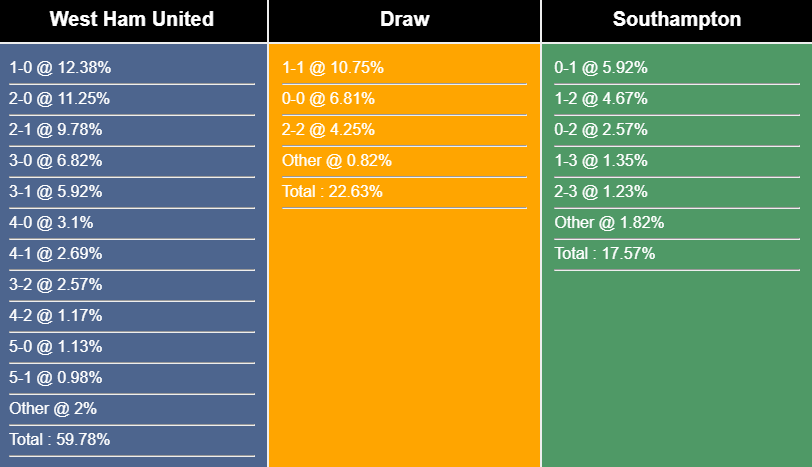The image size is (812, 467).
Task: Pick the 2-2 @ 4.25% draw
Action: pyautogui.click(x=329, y=130)
